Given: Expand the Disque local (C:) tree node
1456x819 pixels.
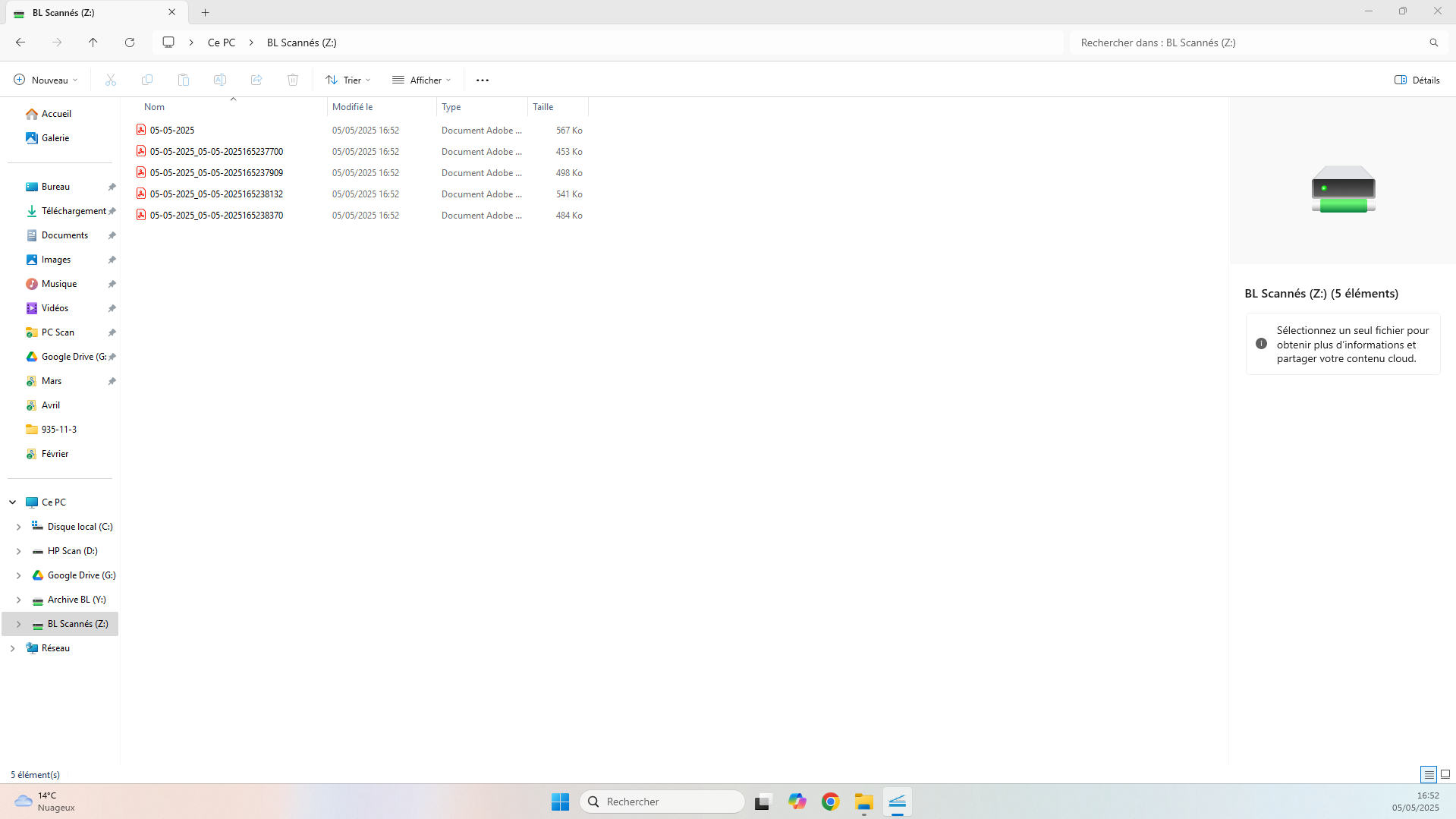Looking at the screenshot, I should pos(19,527).
